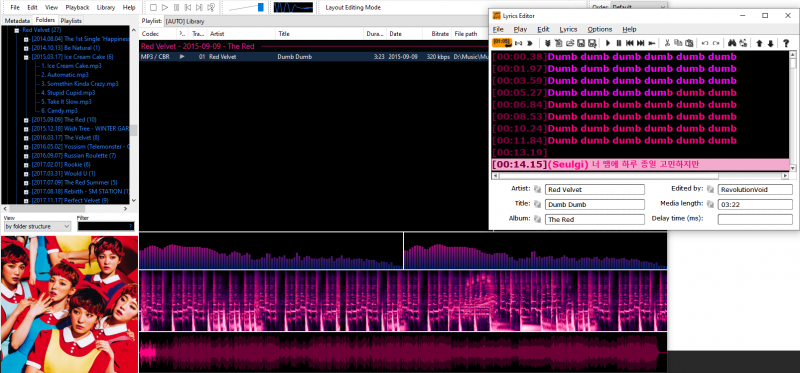Click the play button in main player toolbar
The width and height of the screenshot is (800, 373).
click(165, 8)
